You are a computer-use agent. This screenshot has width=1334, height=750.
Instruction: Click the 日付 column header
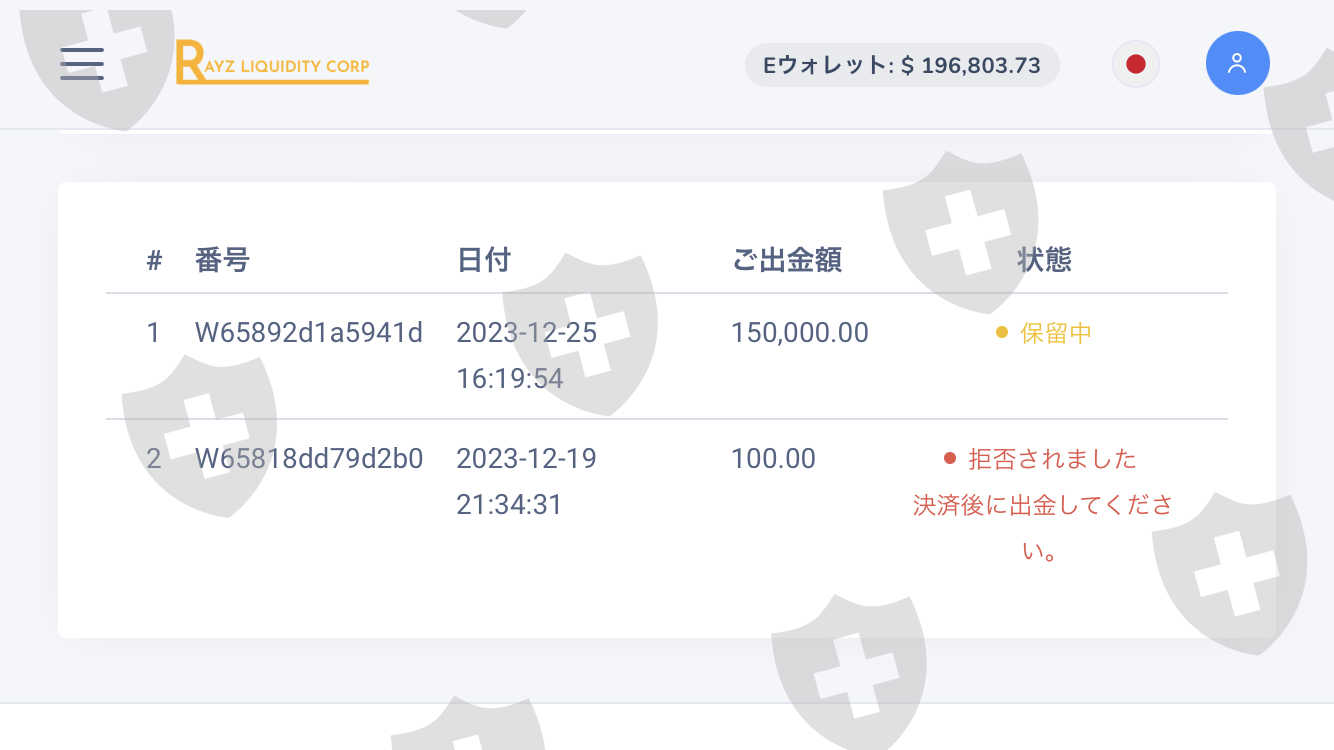(484, 261)
